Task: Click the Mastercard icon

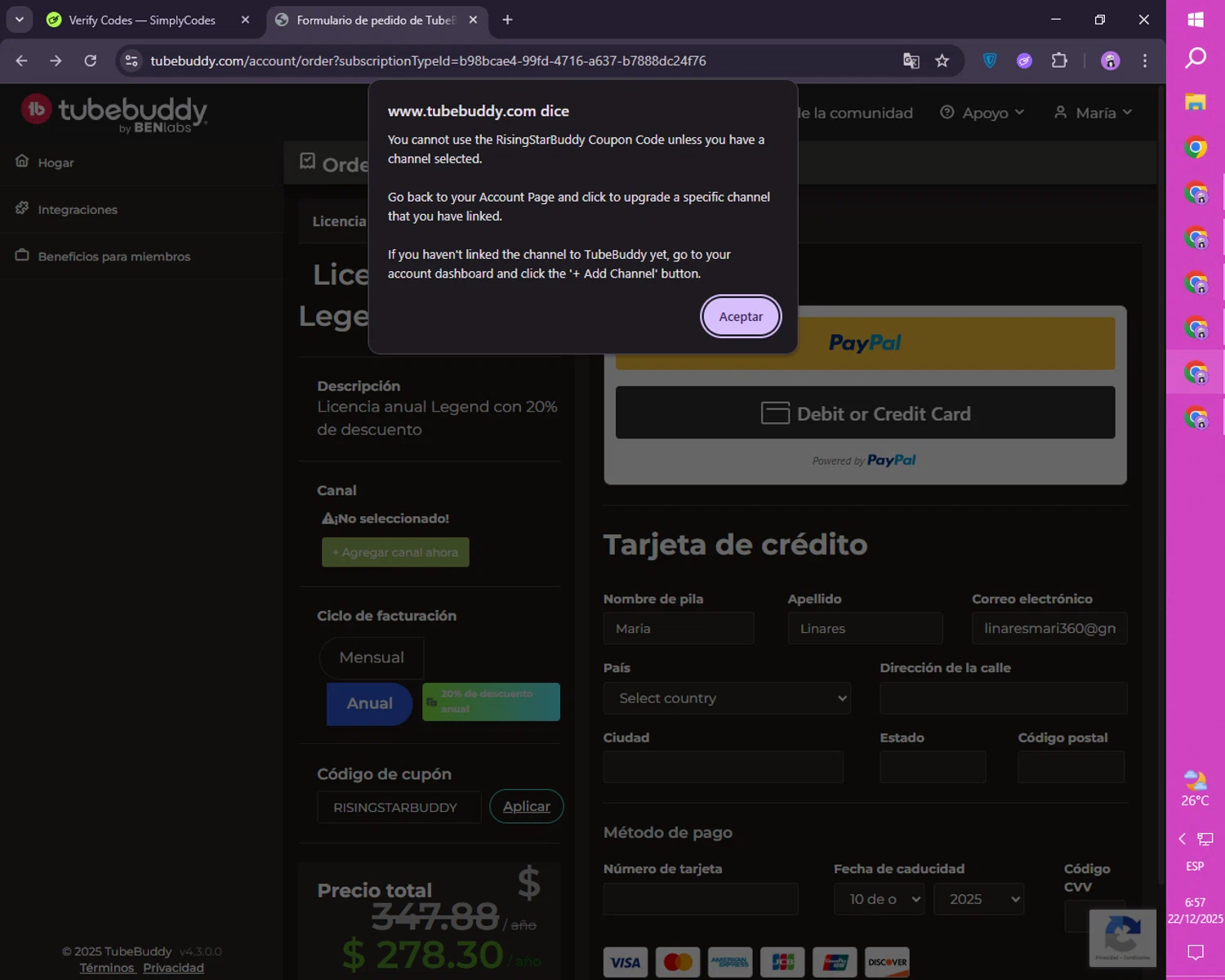Action: (678, 962)
